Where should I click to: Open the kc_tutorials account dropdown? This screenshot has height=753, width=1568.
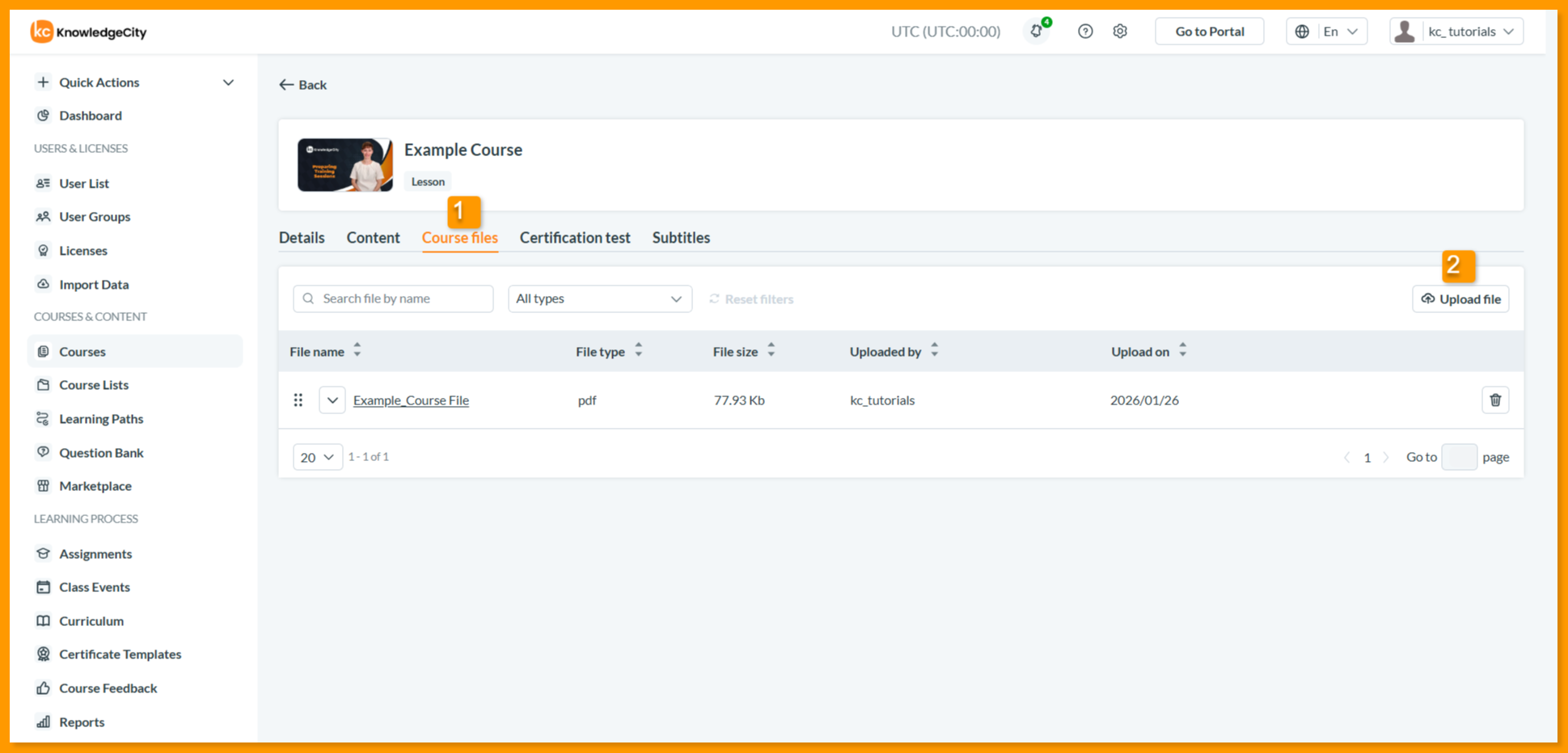click(x=1456, y=32)
